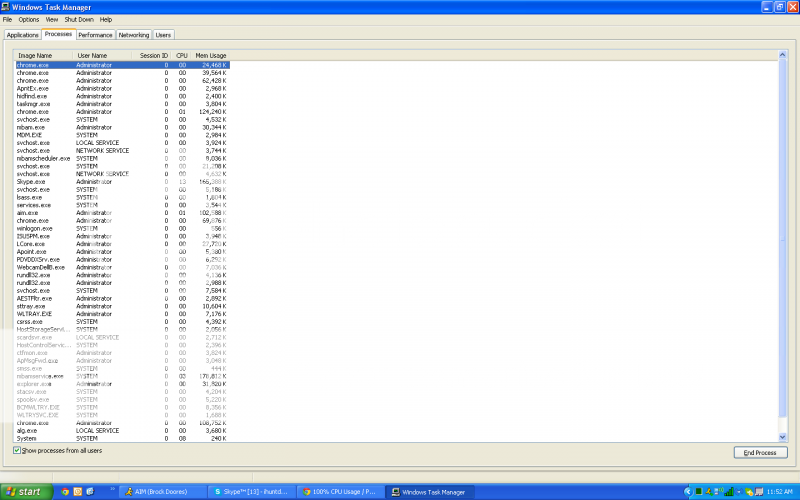Select the chrome.exe process using 108,752 K
This screenshot has height=500, width=800.
(x=122, y=423)
